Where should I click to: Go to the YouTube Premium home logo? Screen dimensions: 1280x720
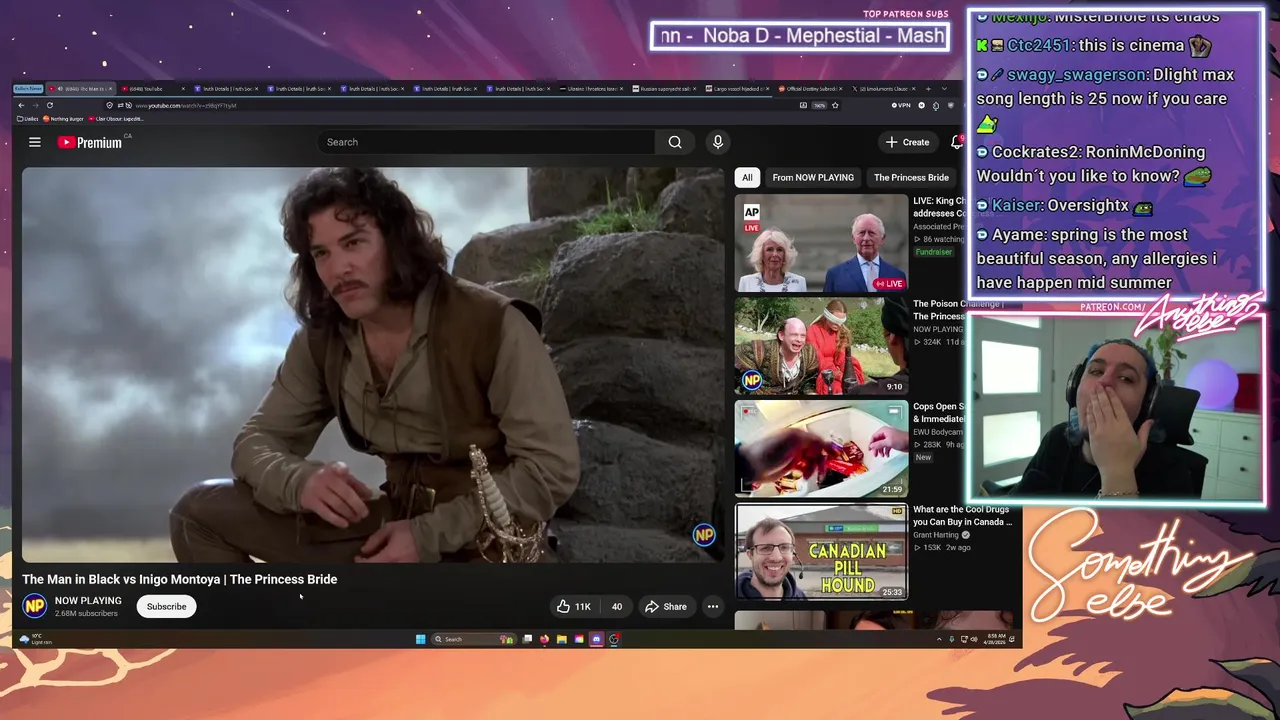coord(90,142)
